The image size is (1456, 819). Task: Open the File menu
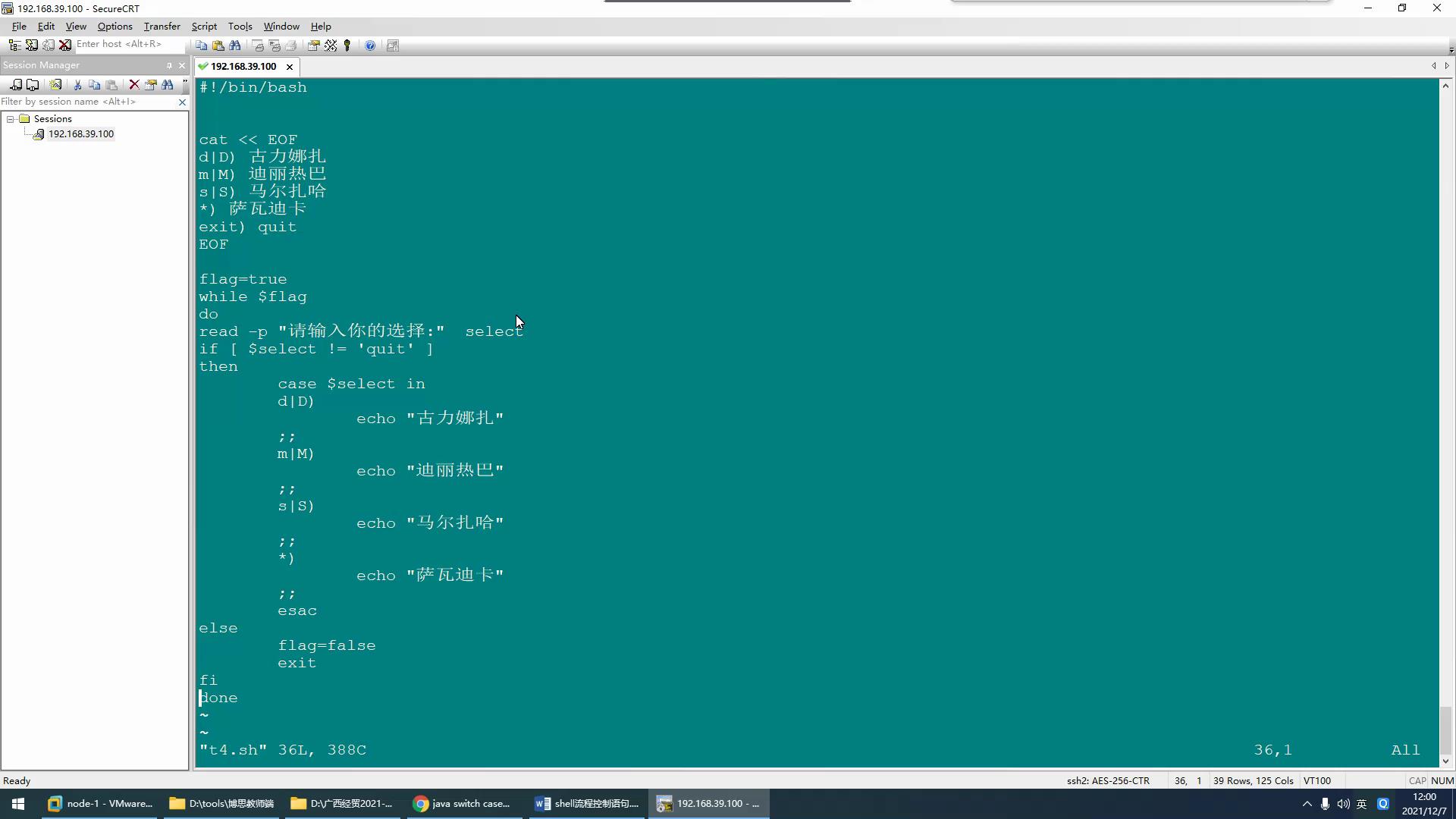coord(19,26)
